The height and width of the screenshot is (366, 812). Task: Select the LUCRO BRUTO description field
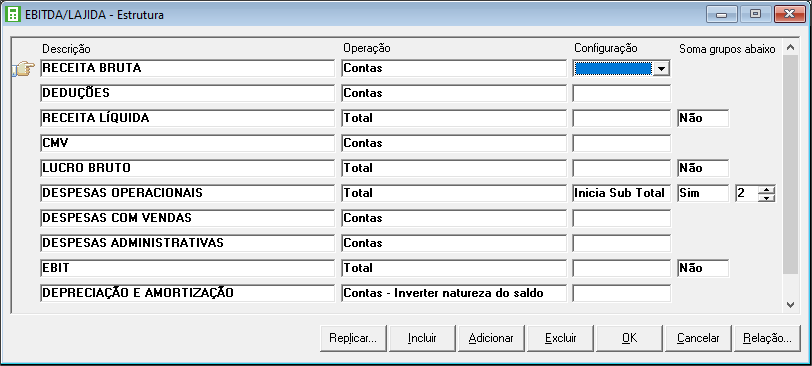click(187, 168)
